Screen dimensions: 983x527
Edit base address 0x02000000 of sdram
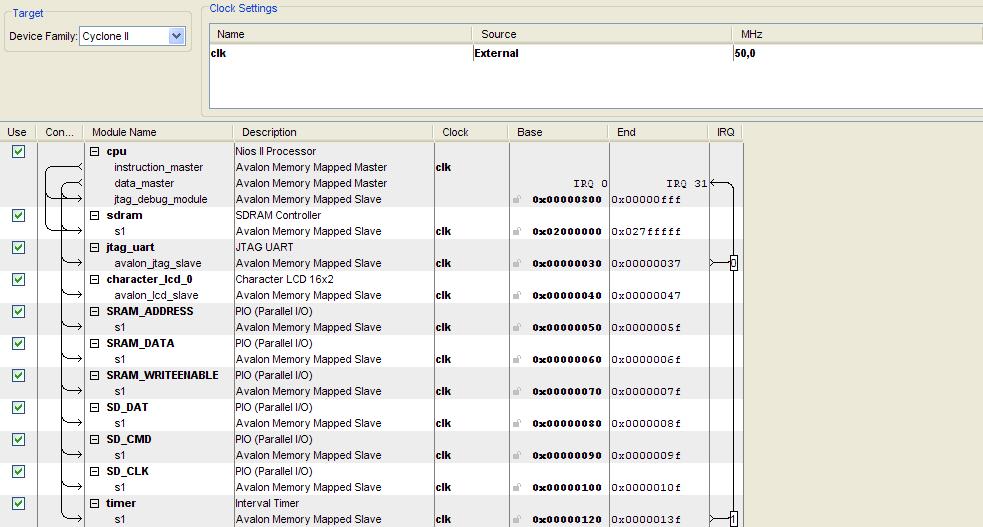coord(567,231)
